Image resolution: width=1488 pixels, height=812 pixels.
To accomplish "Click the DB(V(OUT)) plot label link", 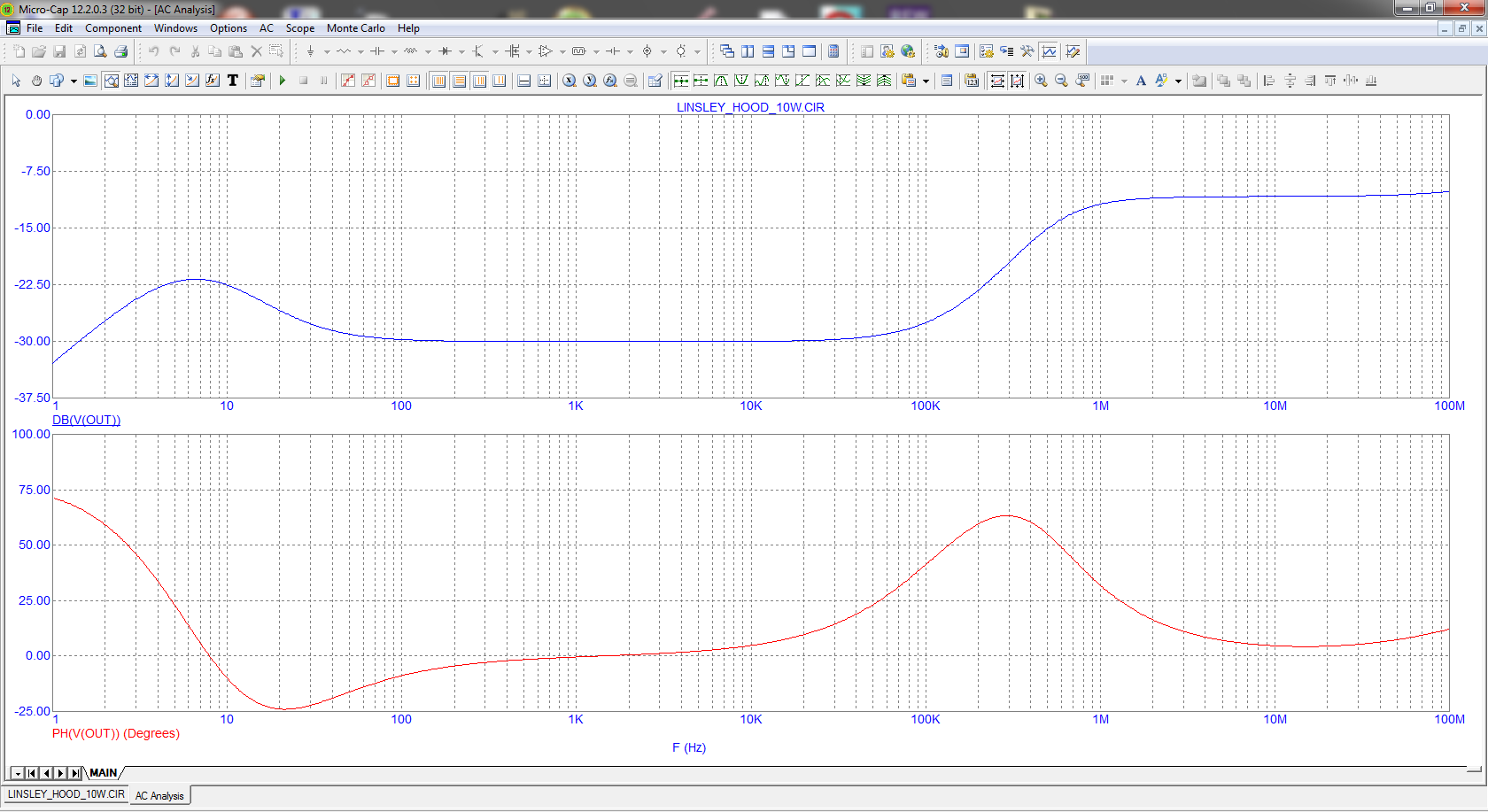I will pyautogui.click(x=86, y=420).
